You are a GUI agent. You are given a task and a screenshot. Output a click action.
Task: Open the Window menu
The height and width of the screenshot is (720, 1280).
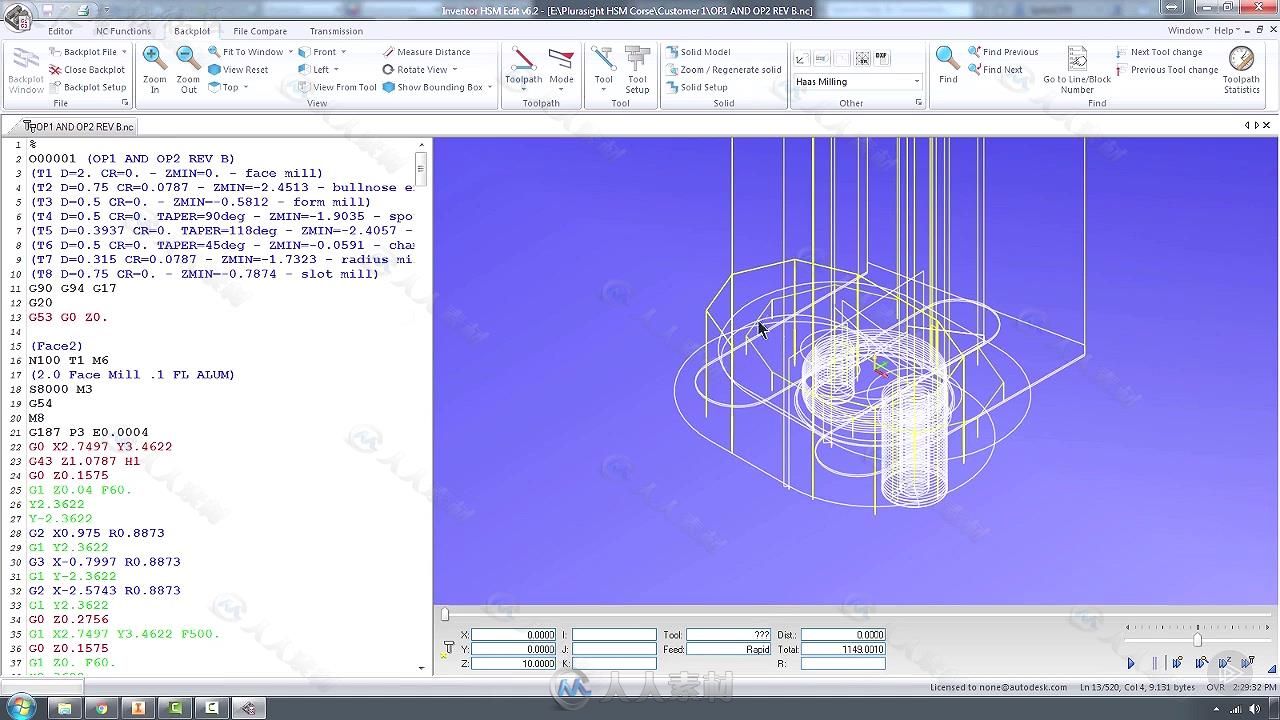[x=1188, y=31]
